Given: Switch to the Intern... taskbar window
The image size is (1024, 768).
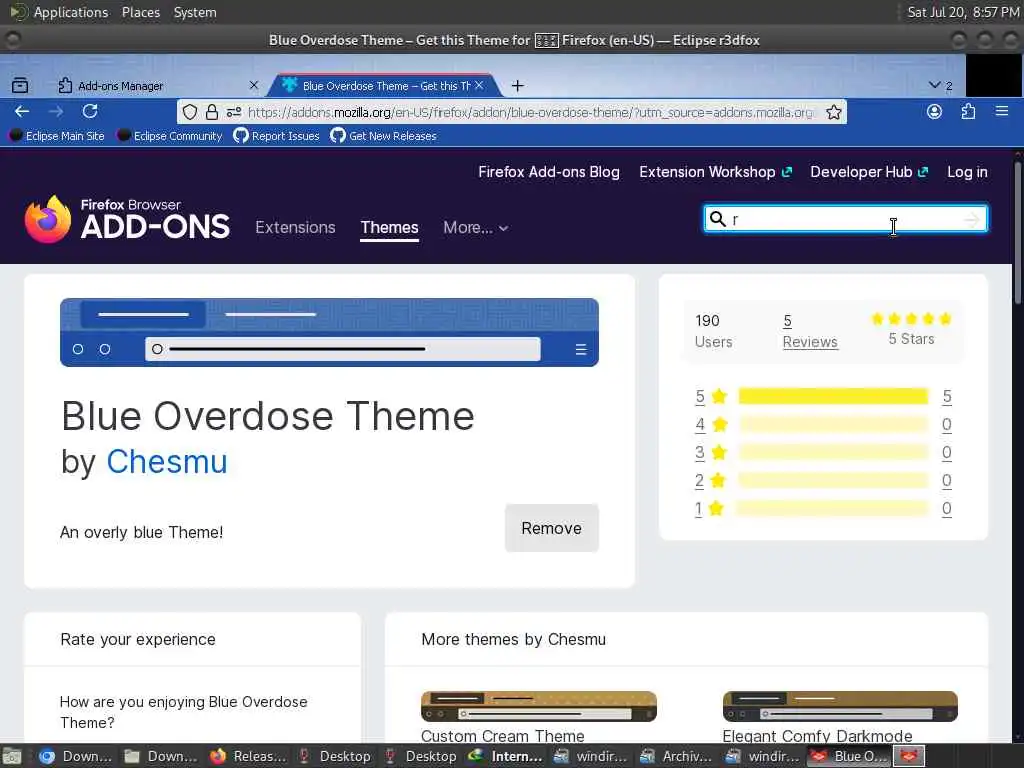Looking at the screenshot, I should [x=507, y=756].
